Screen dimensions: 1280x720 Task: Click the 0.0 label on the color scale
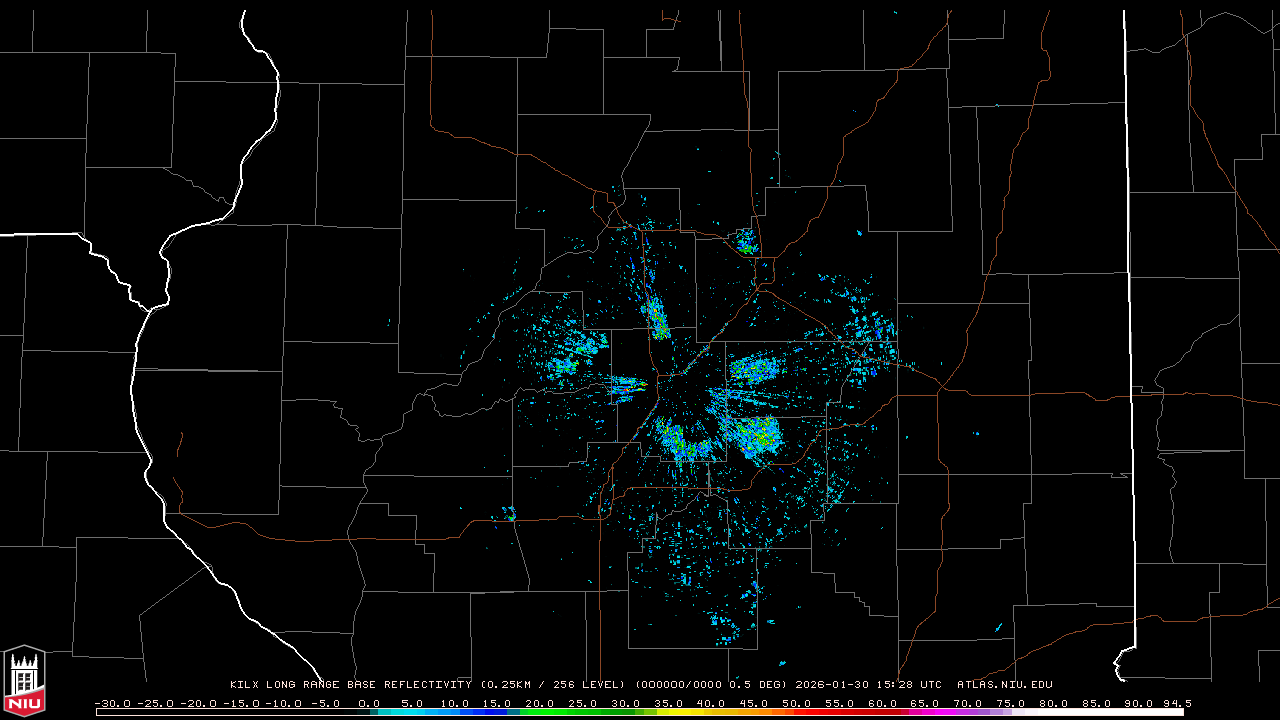(369, 703)
